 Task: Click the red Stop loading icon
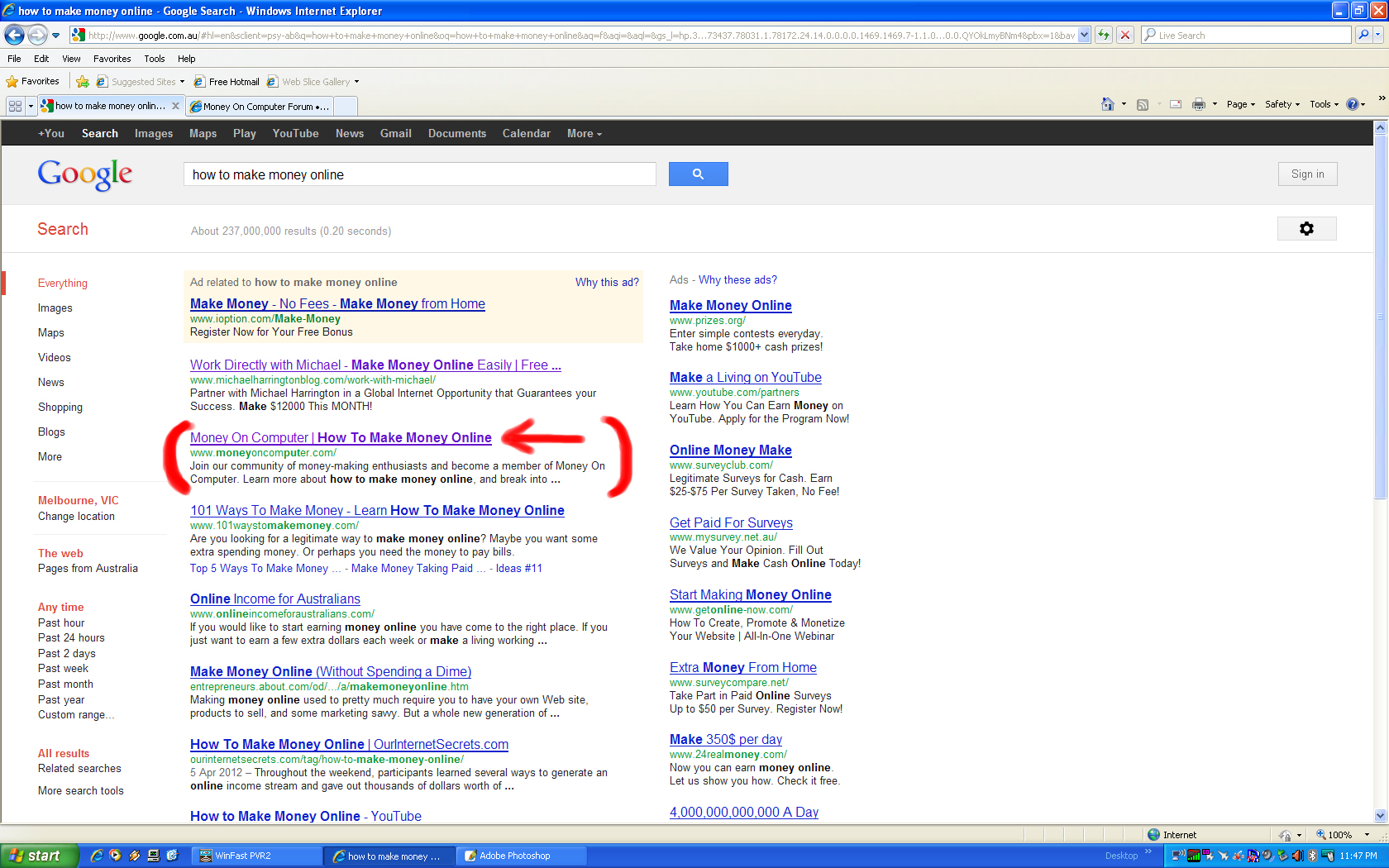pos(1125,35)
